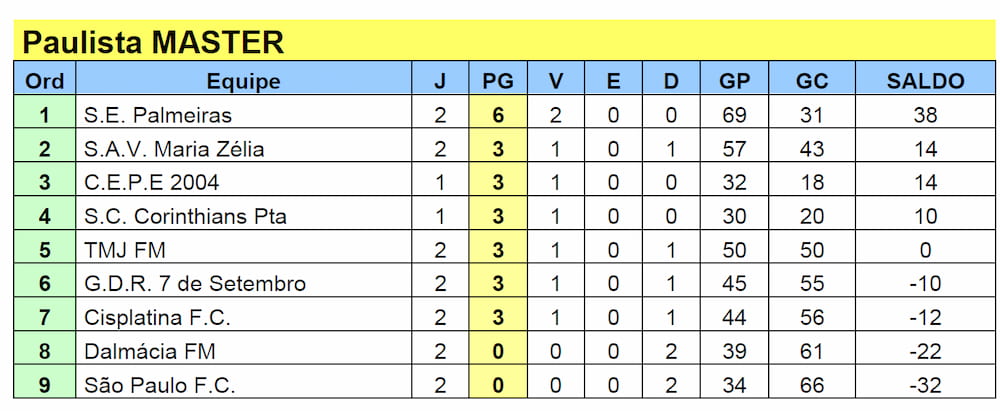The width and height of the screenshot is (1000, 411).
Task: Click the Equipe column header
Action: (243, 81)
